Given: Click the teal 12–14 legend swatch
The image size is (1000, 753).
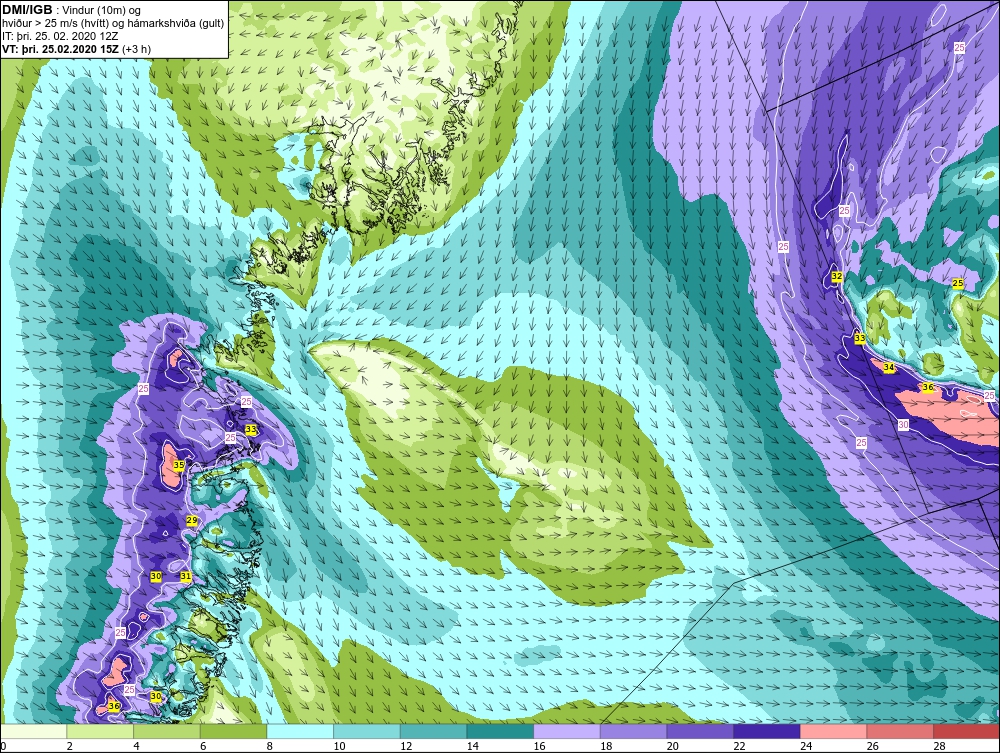Looking at the screenshot, I should (x=433, y=731).
